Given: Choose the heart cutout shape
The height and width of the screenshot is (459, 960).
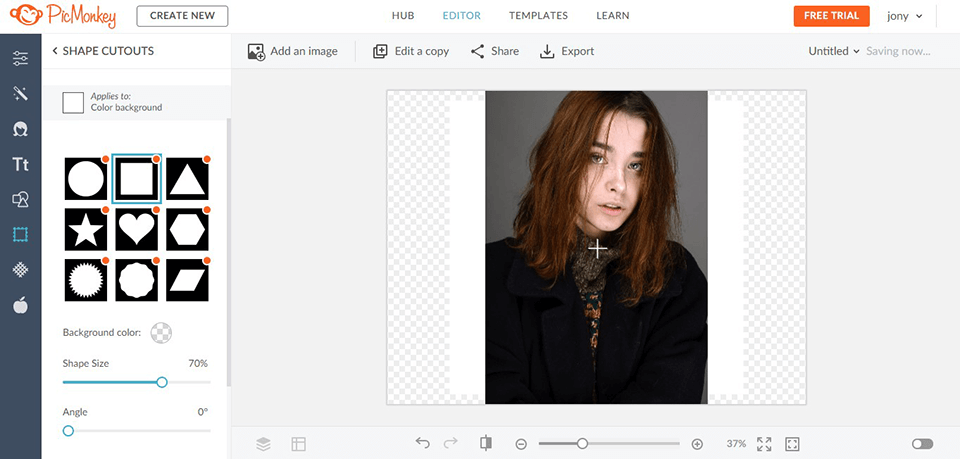Looking at the screenshot, I should tap(137, 230).
